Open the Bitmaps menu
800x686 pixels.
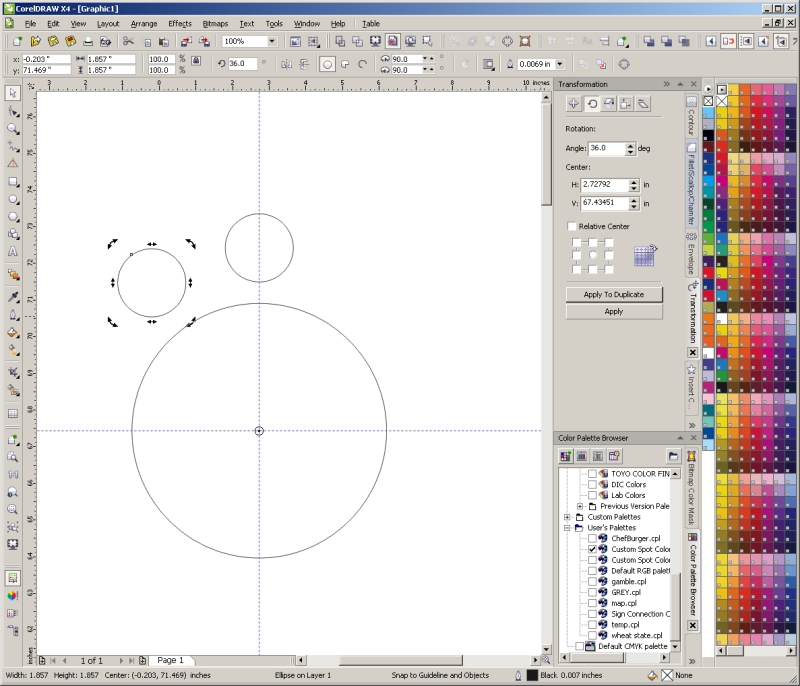[x=215, y=23]
